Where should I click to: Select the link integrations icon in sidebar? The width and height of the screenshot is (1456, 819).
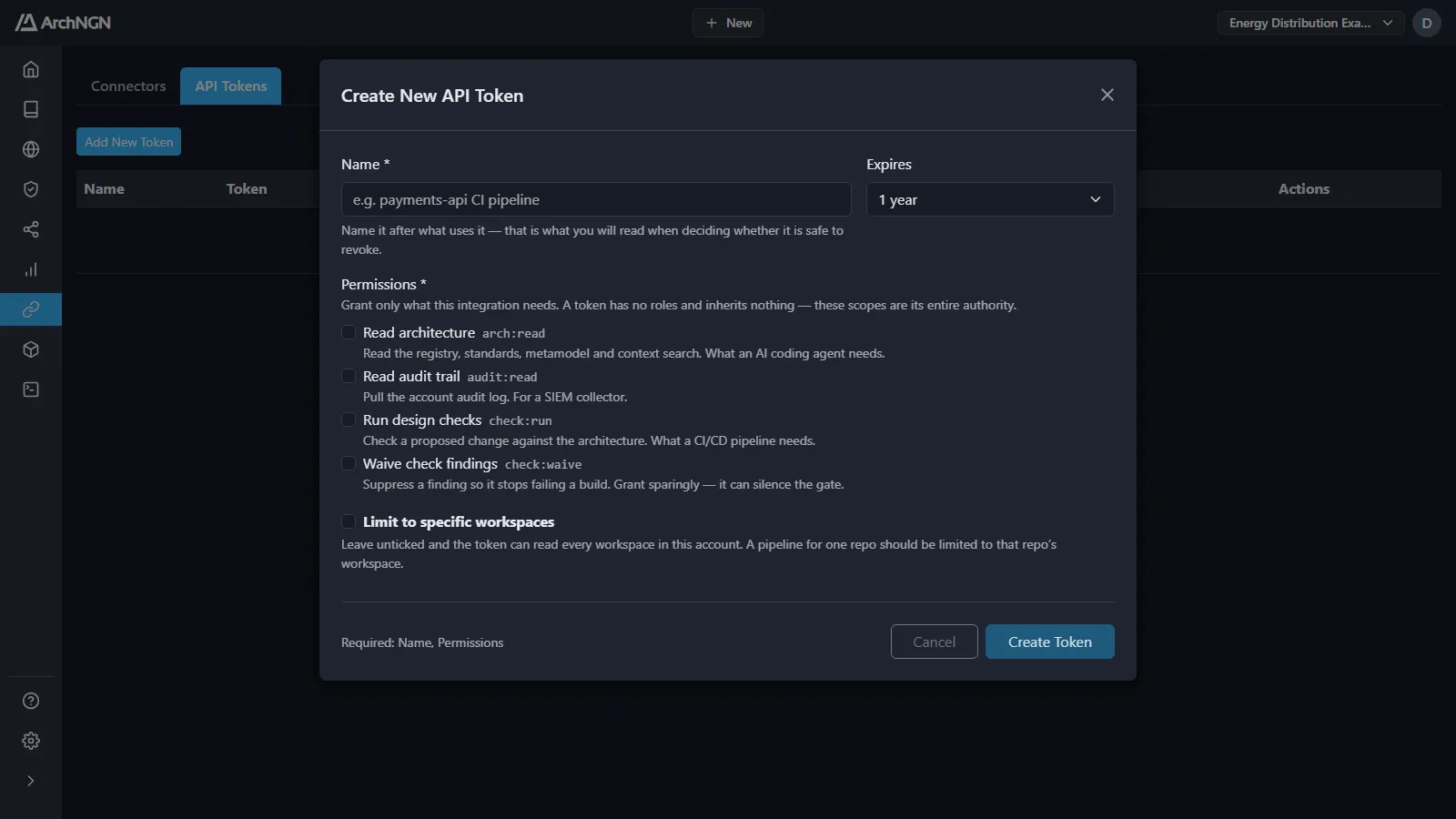31,309
